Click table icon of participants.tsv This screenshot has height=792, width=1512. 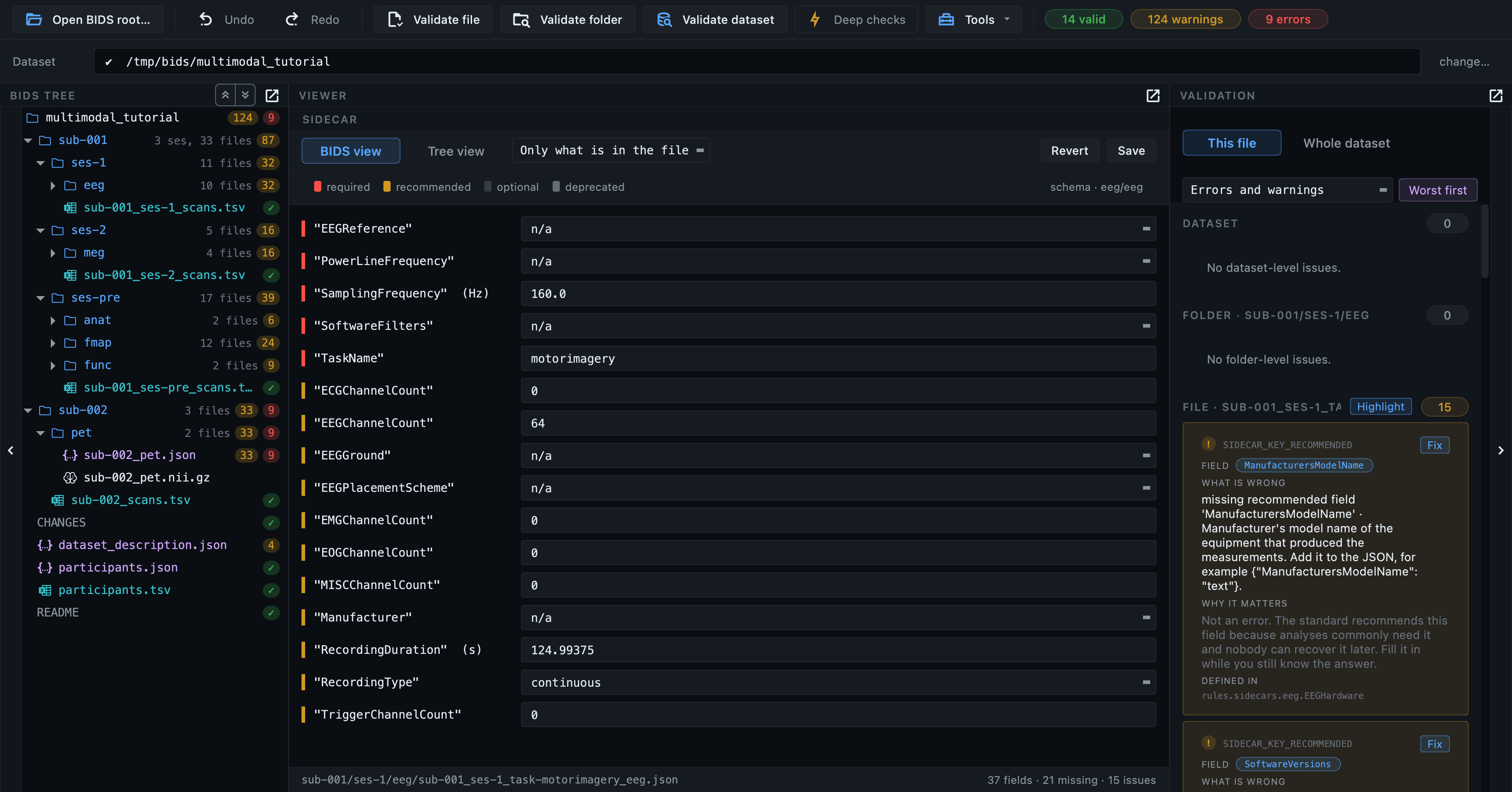click(45, 589)
